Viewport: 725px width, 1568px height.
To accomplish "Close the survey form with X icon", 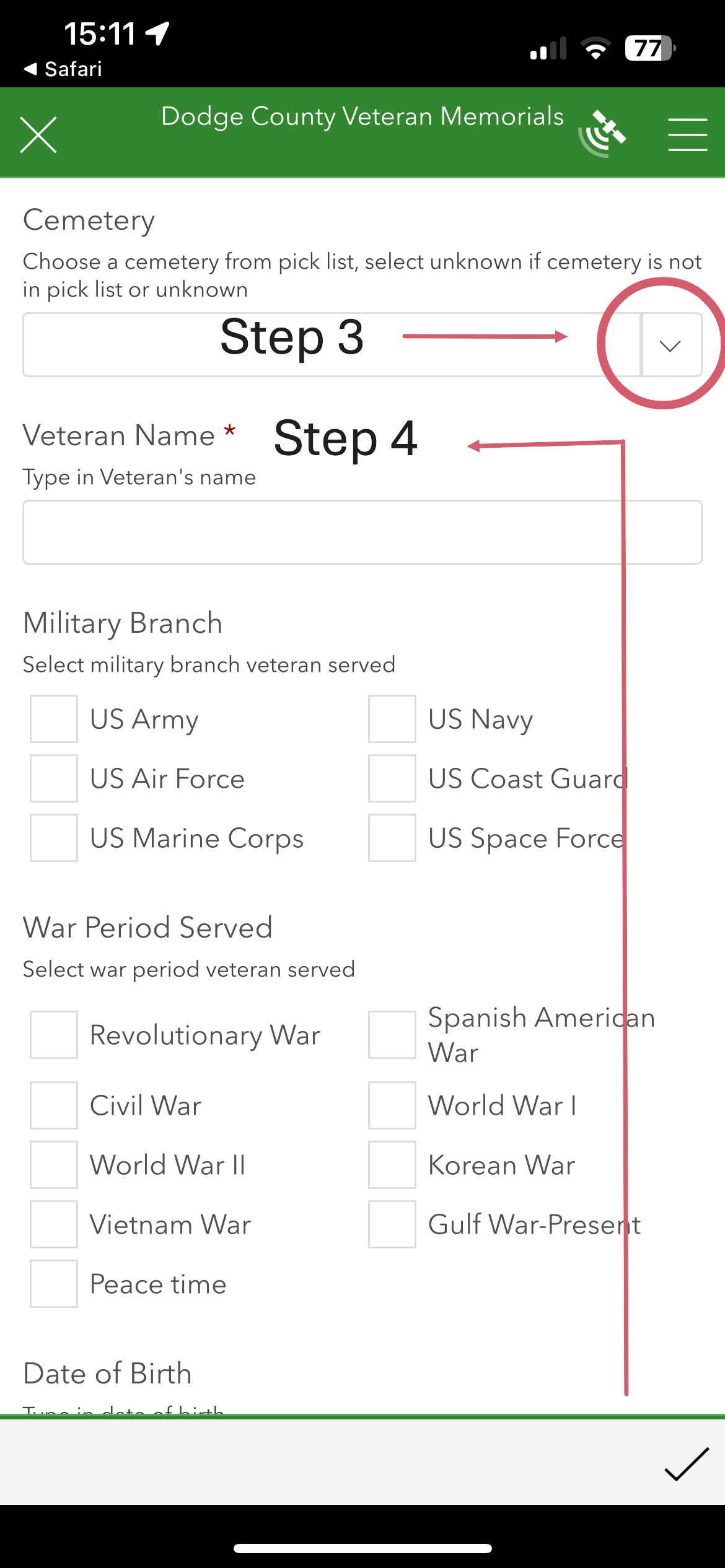I will coord(38,134).
